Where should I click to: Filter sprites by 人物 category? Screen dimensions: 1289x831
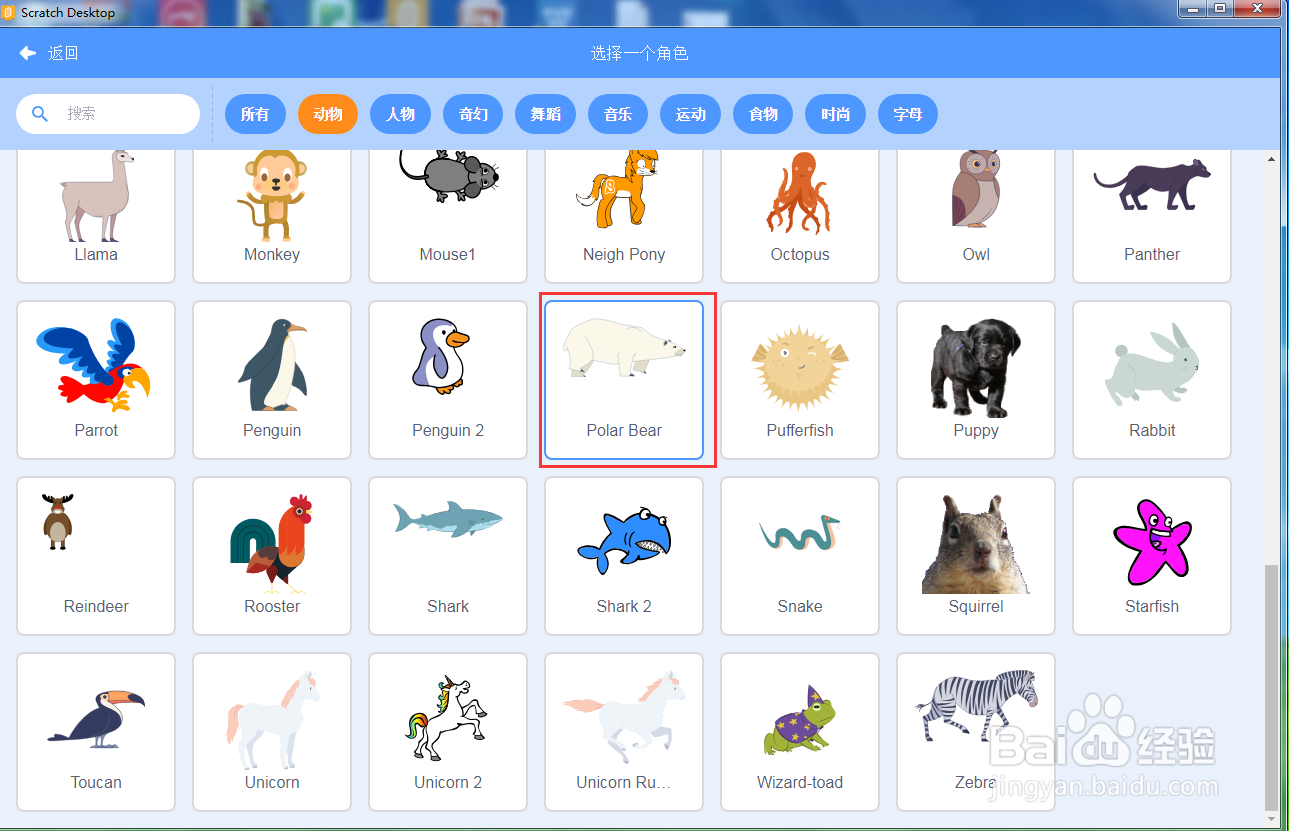coord(400,114)
